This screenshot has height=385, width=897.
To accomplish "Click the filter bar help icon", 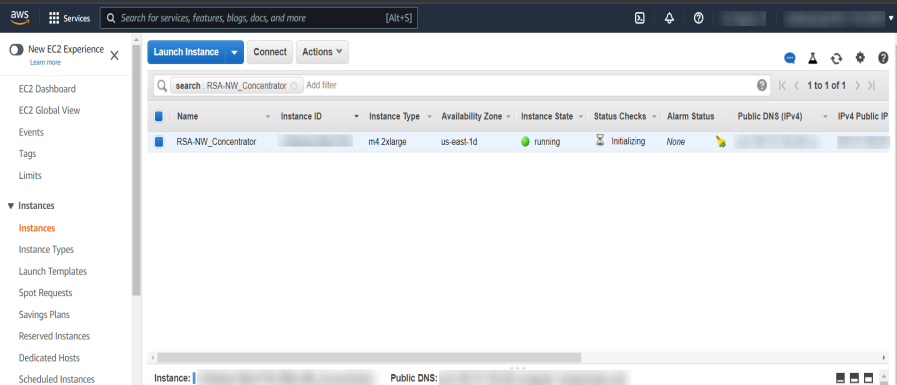I will pyautogui.click(x=762, y=85).
